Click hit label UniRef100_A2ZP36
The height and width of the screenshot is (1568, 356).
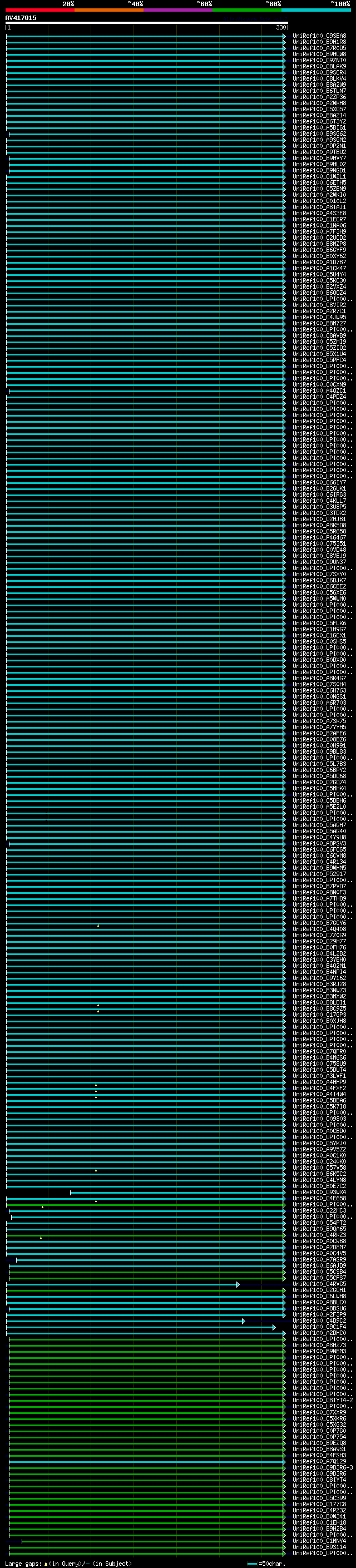pyautogui.click(x=319, y=97)
